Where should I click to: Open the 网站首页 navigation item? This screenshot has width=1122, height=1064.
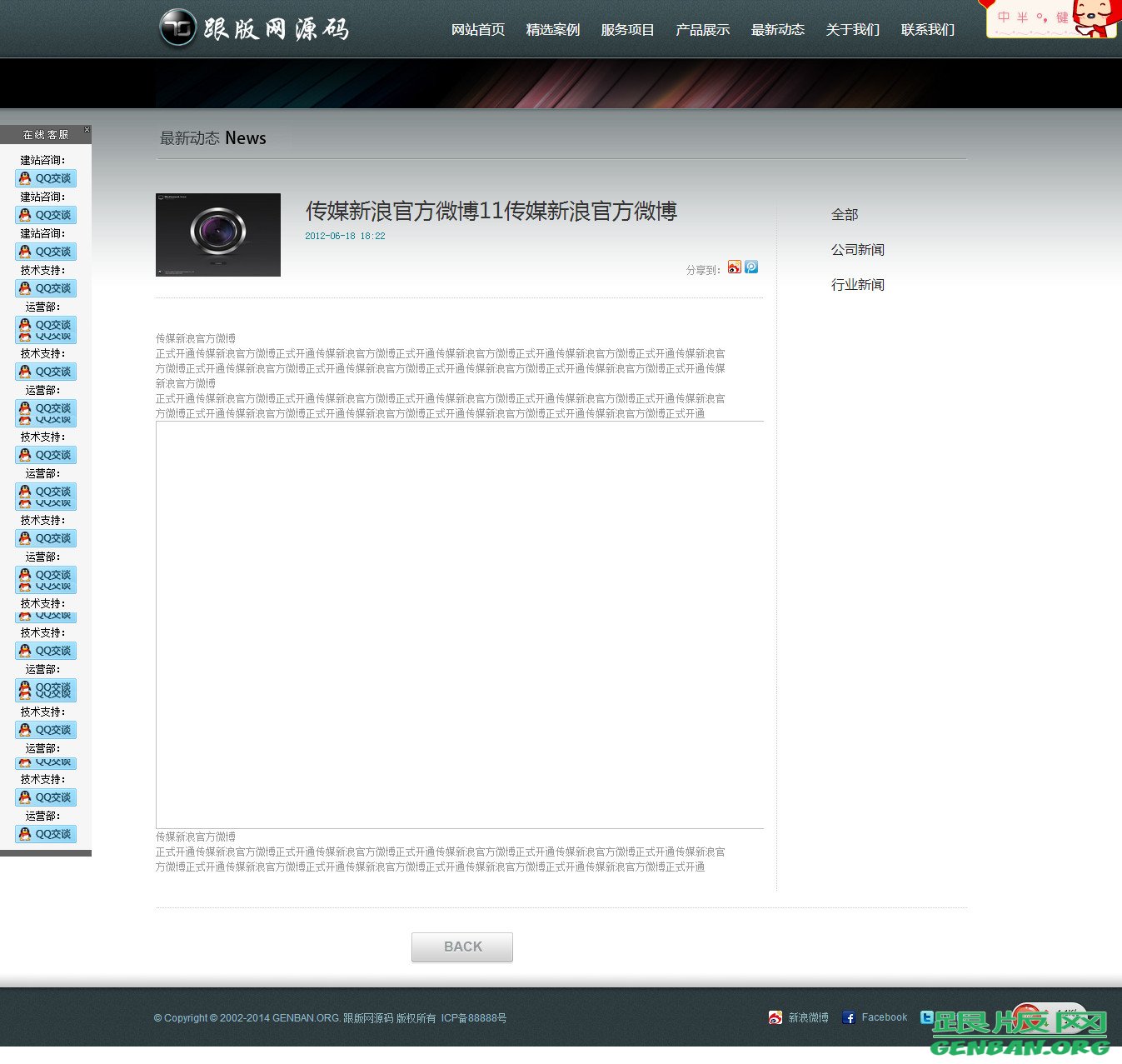[x=478, y=30]
